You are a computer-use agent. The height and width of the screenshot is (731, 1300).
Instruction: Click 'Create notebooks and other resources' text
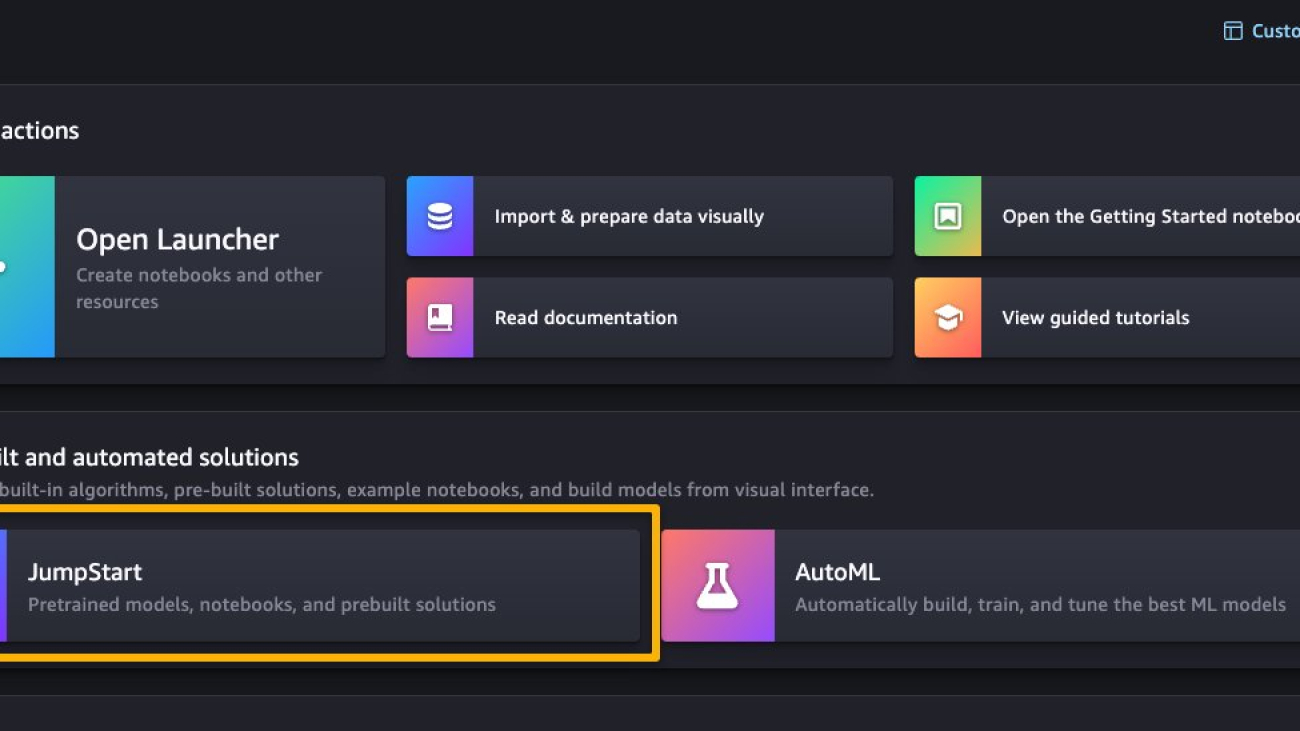[199, 288]
